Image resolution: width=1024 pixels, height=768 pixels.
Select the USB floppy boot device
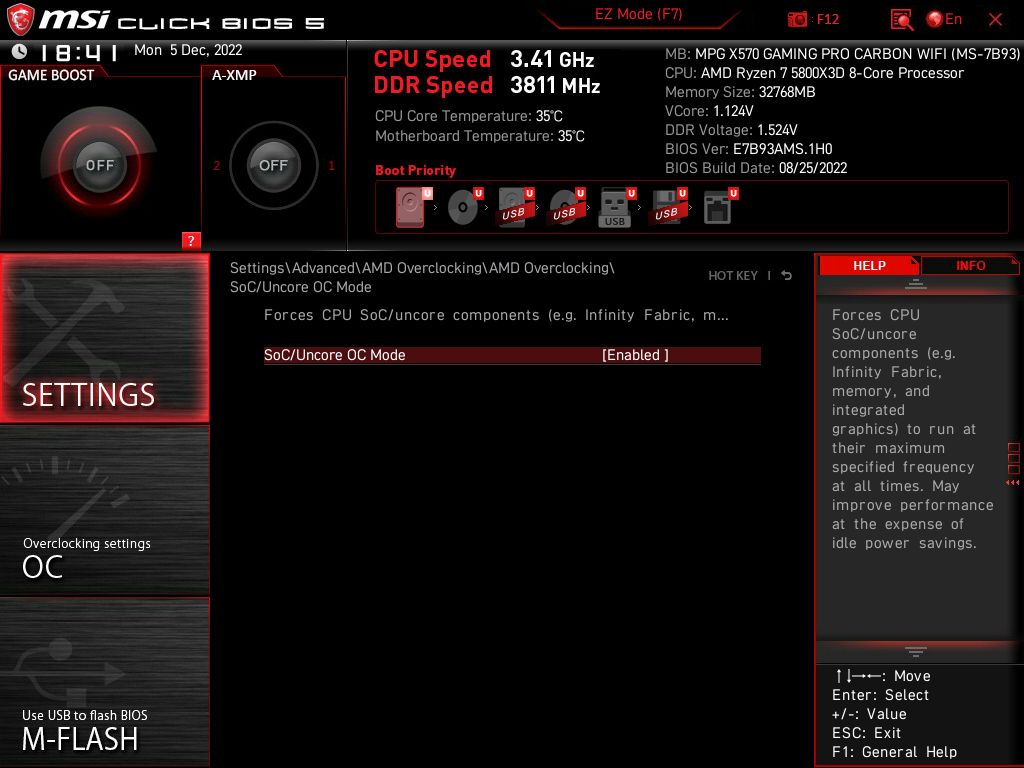click(668, 208)
